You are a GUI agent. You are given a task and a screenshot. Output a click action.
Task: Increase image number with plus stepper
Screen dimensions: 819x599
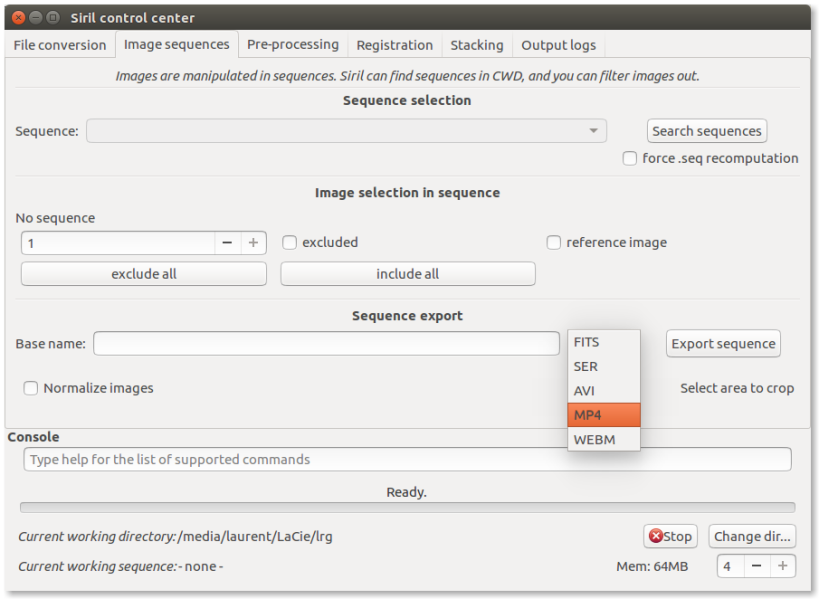tap(254, 243)
